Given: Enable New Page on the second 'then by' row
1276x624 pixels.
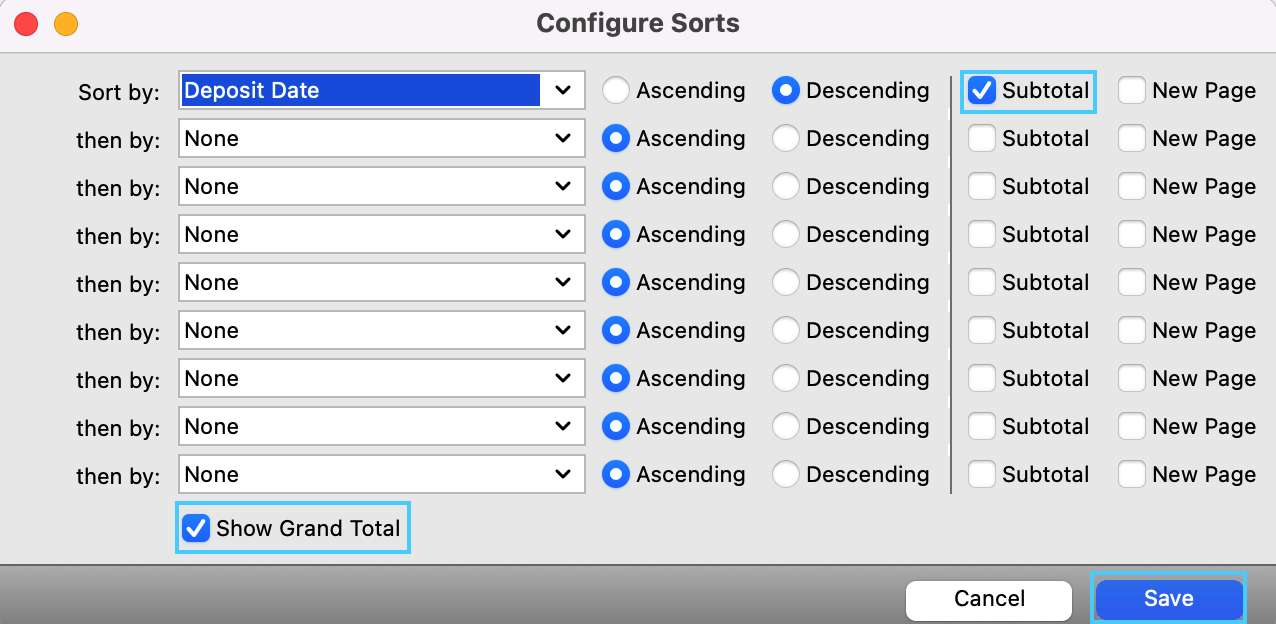Looking at the screenshot, I should point(1132,186).
